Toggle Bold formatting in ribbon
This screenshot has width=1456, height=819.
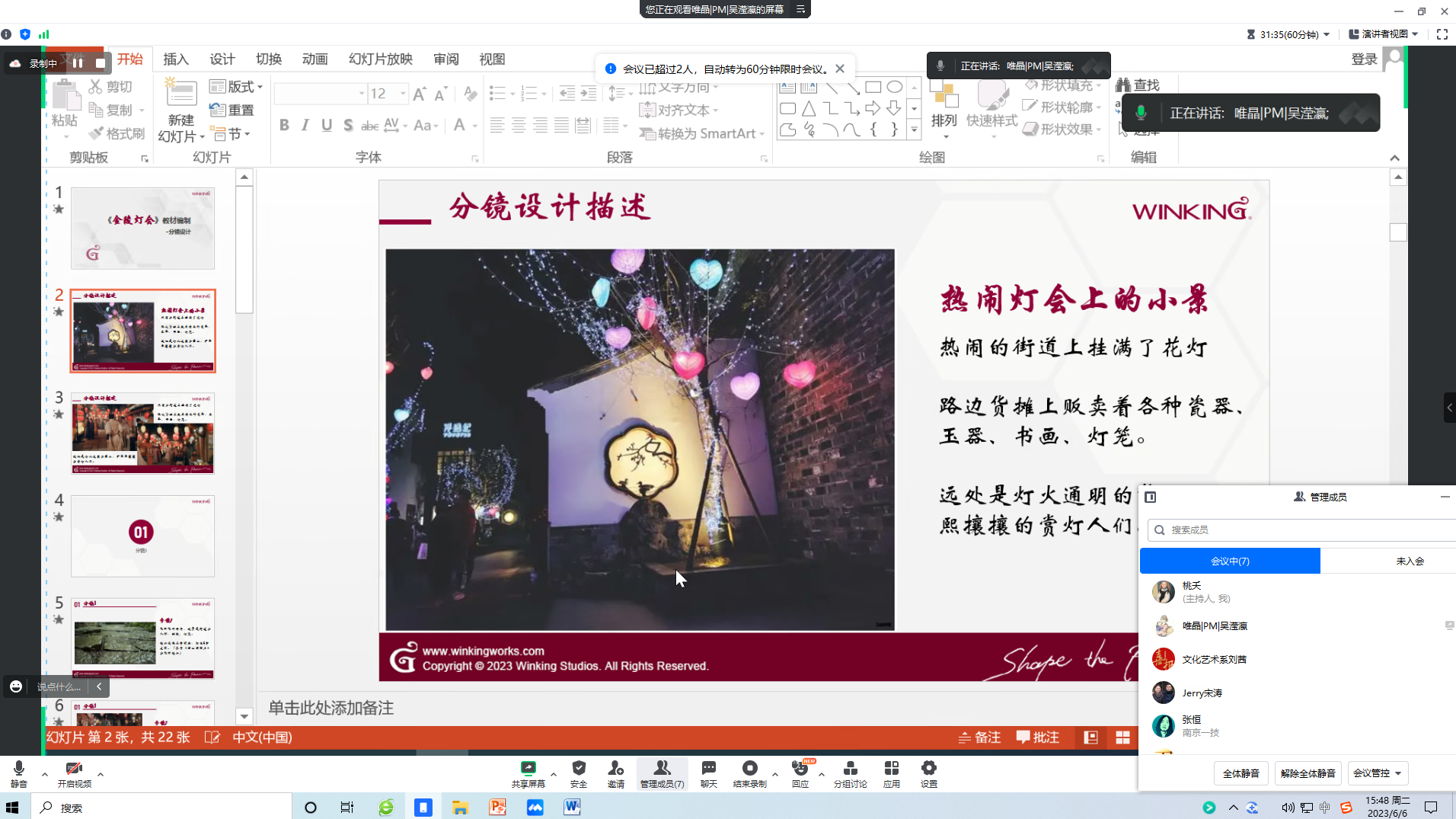(284, 125)
